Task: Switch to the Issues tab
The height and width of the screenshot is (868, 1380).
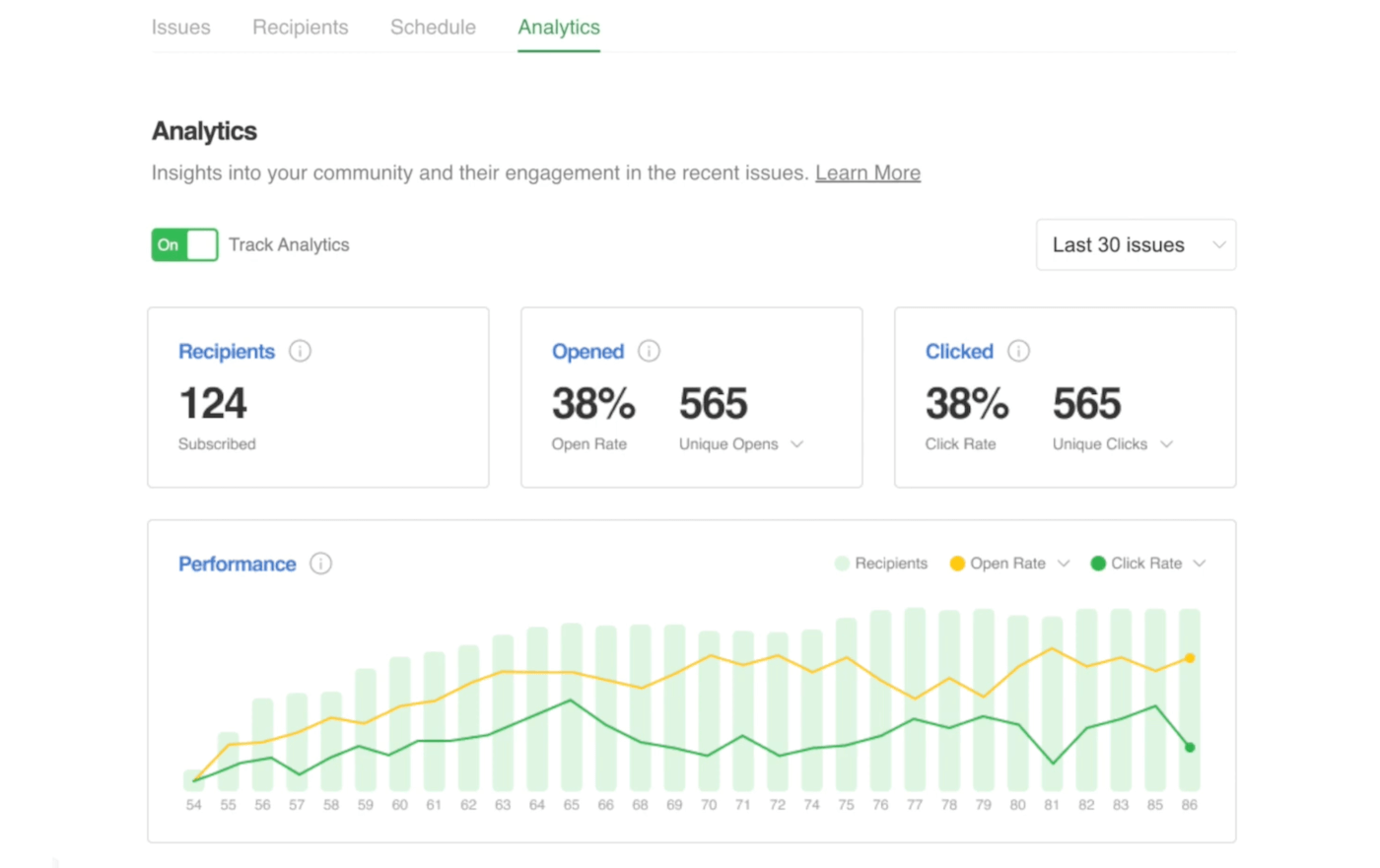Action: 180,28
